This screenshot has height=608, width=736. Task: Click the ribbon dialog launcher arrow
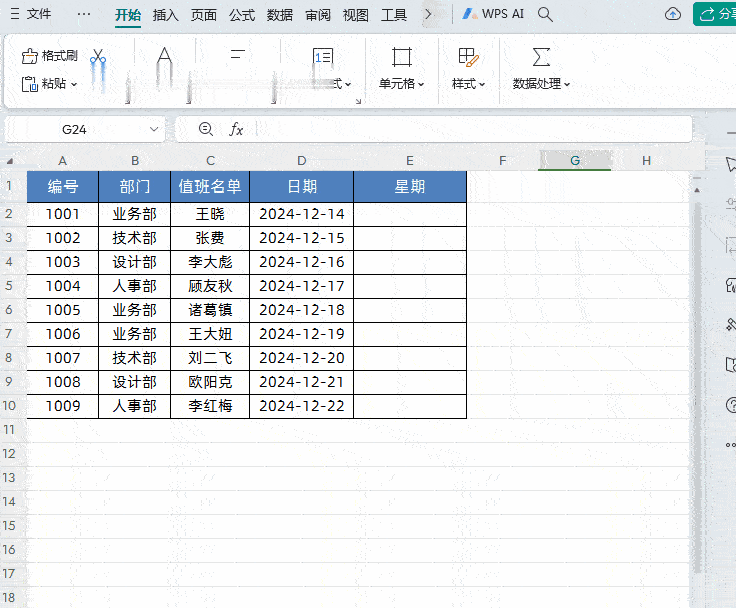(359, 101)
